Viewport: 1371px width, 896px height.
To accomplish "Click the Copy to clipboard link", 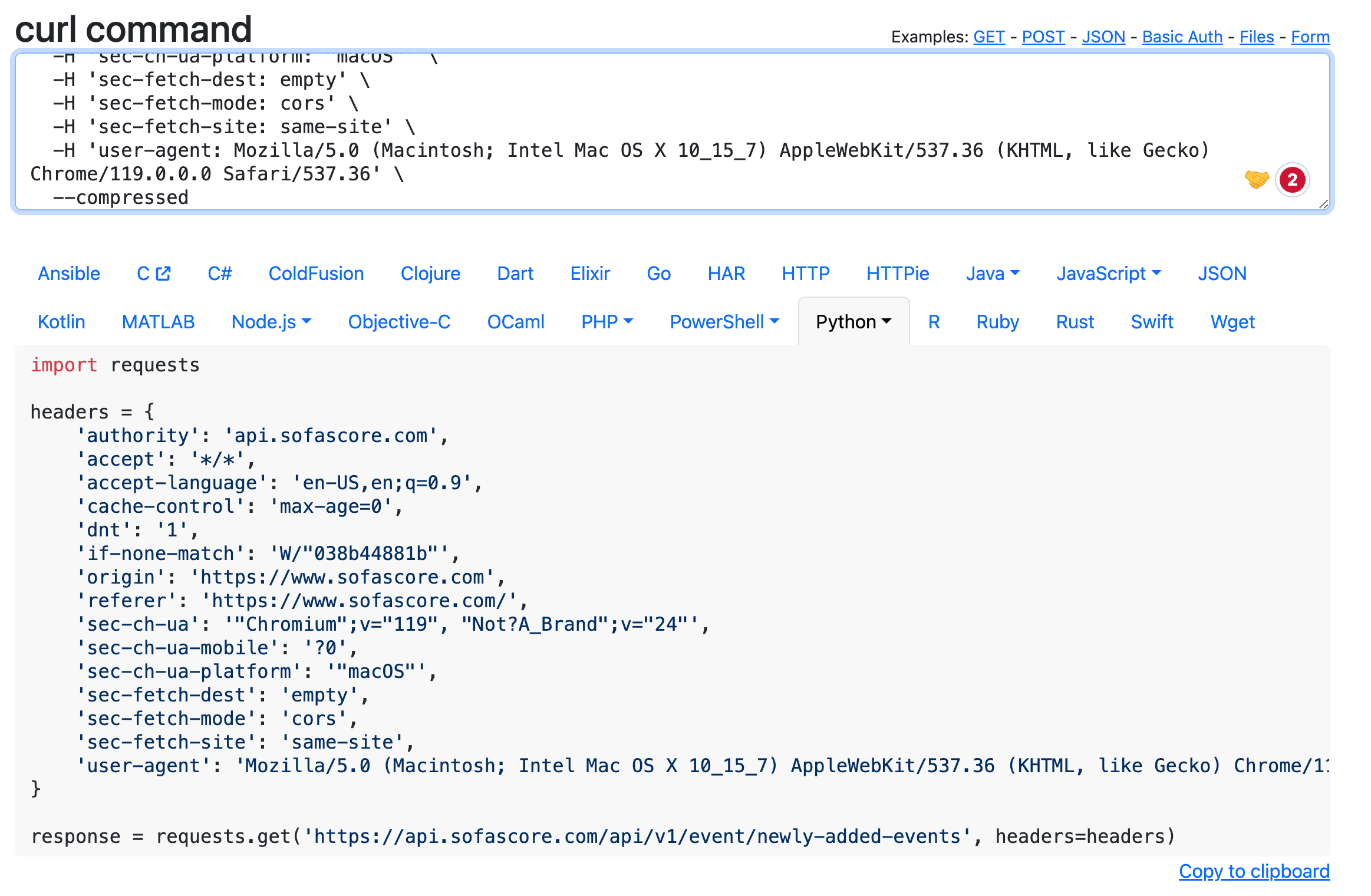I will pos(1254,871).
